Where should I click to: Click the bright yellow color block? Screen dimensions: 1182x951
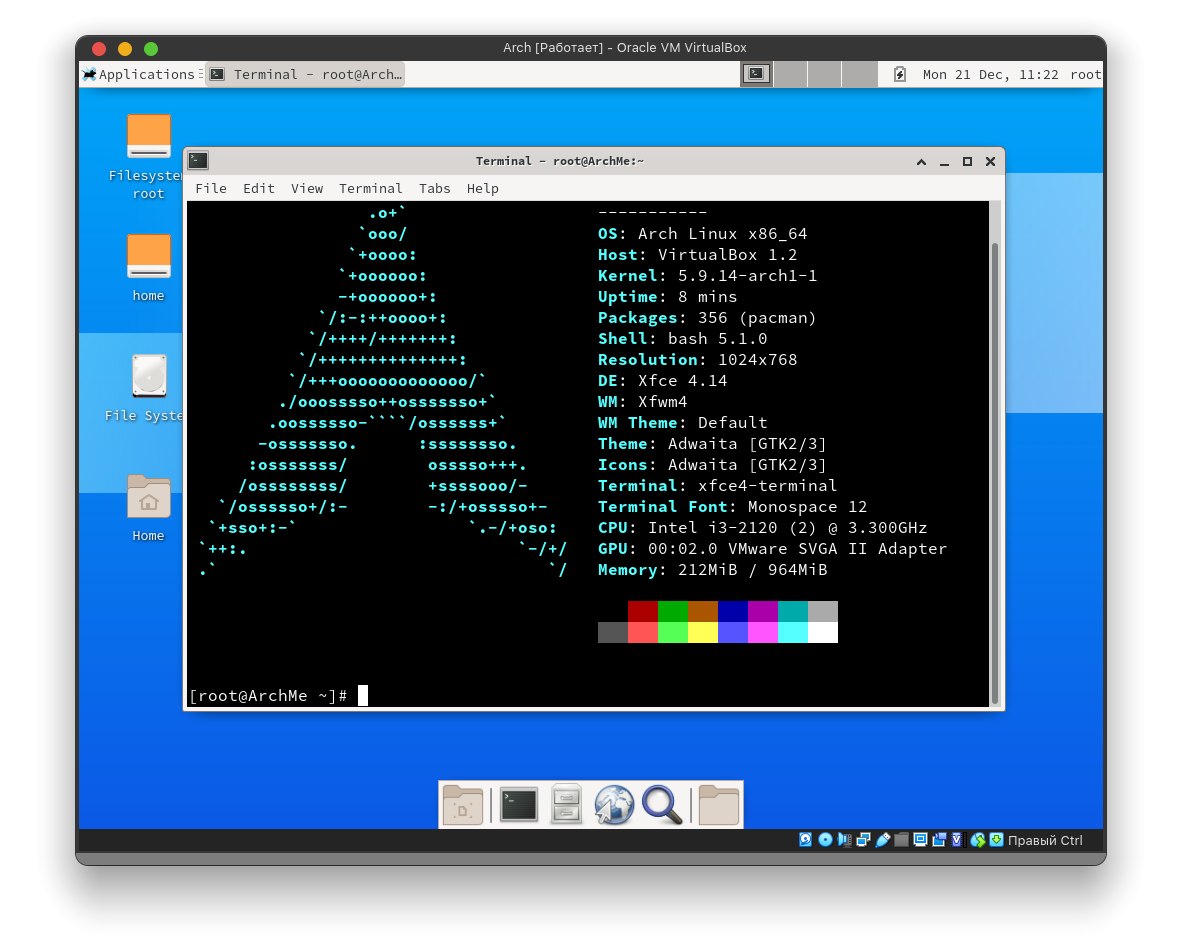(x=703, y=632)
